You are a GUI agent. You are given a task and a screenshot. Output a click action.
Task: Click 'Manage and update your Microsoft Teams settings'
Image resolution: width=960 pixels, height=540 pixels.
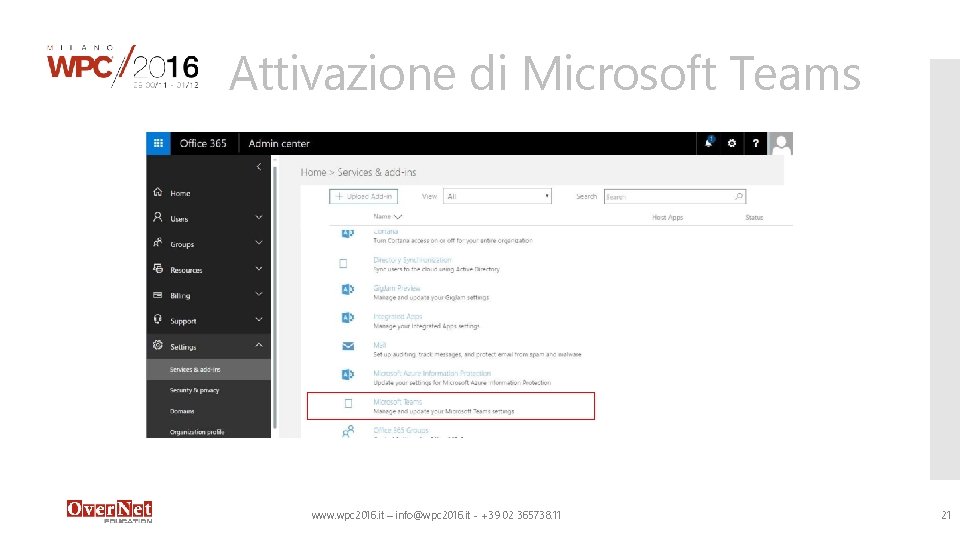click(444, 411)
